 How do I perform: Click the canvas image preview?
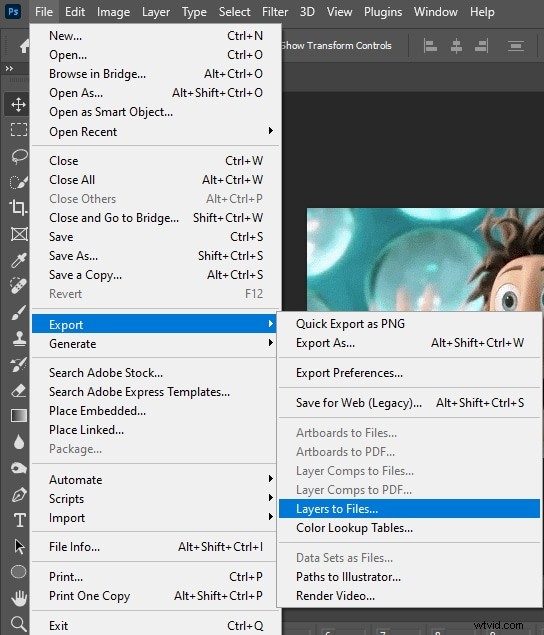pos(425,260)
